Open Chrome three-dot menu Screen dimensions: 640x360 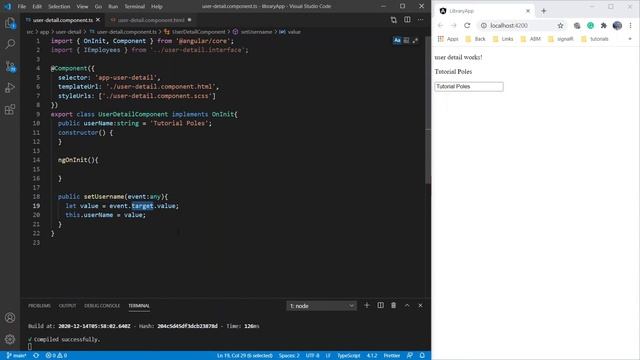[x=631, y=26]
